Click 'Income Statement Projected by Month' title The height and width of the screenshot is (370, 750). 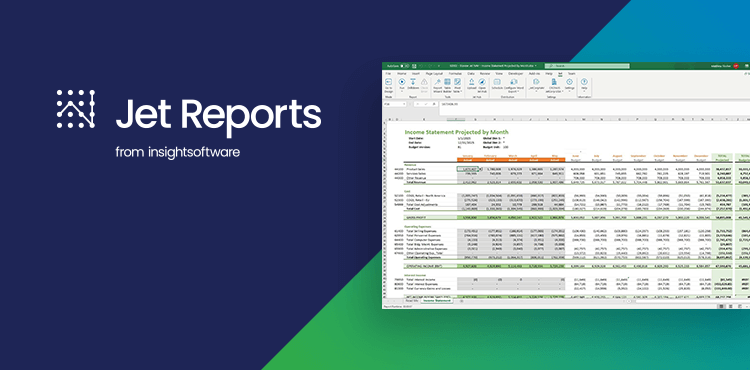456,131
